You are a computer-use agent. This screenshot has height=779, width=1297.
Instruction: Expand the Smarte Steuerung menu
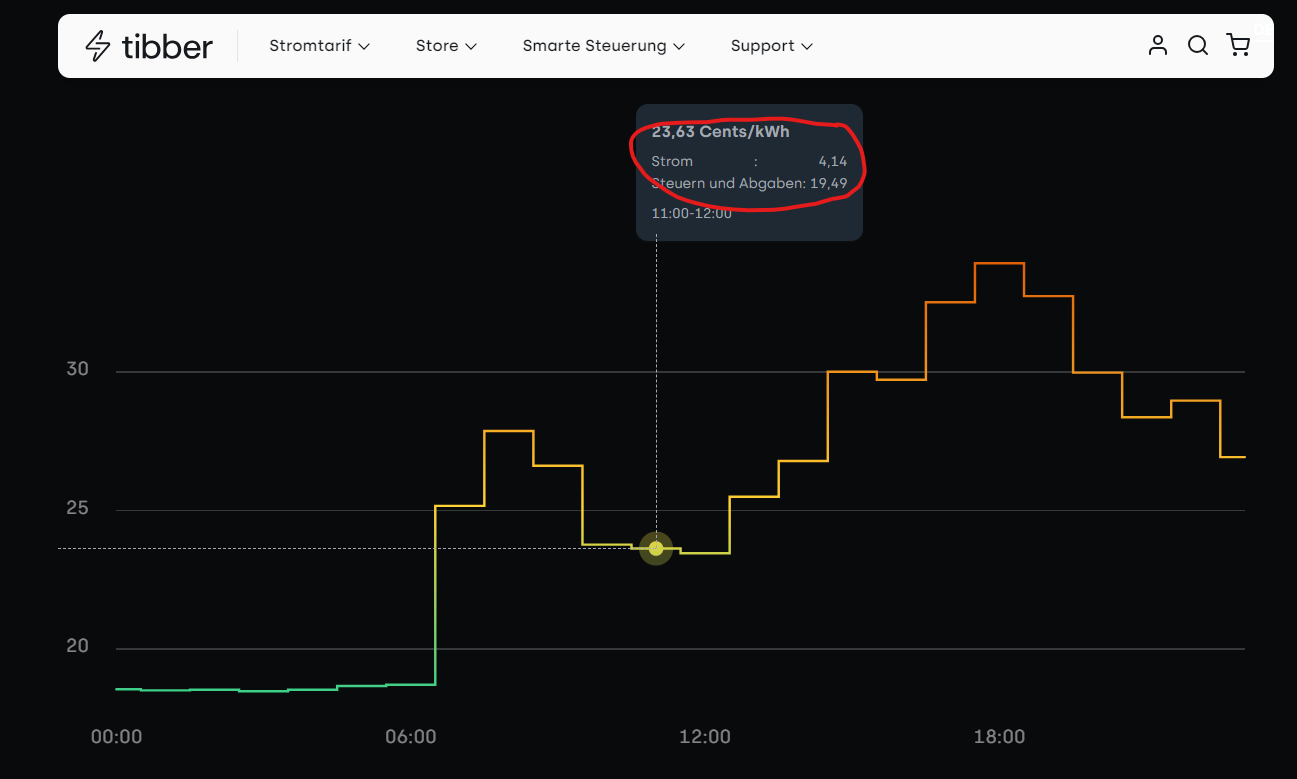pyautogui.click(x=603, y=46)
